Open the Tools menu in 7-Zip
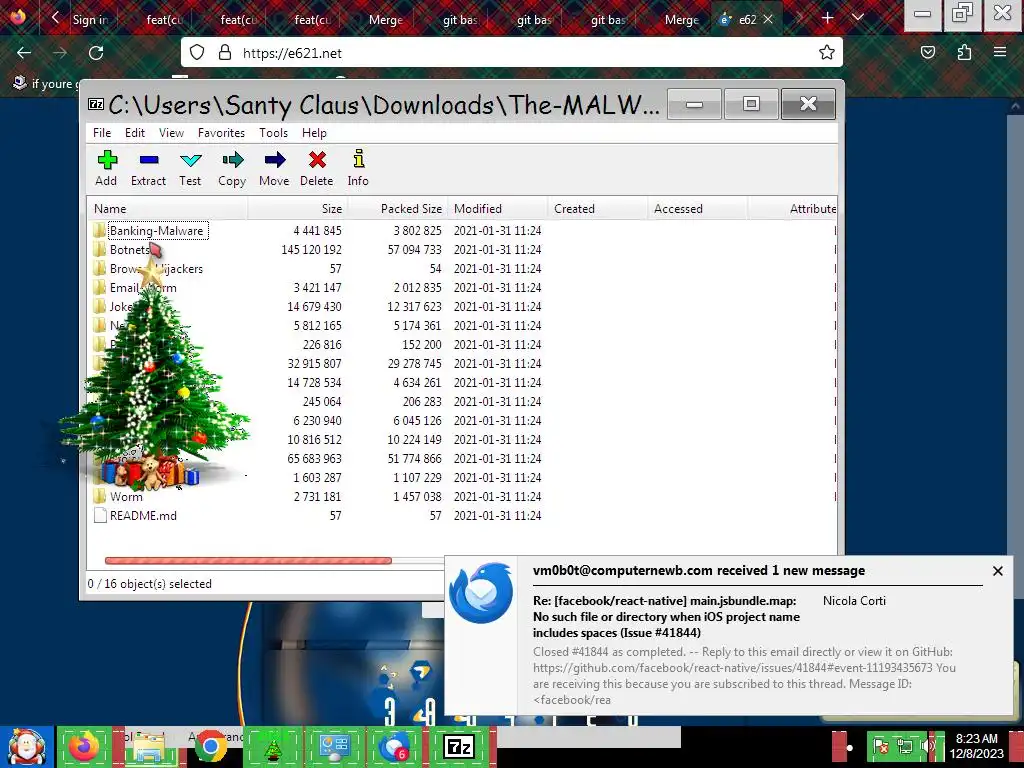The image size is (1024, 768). coord(273,133)
